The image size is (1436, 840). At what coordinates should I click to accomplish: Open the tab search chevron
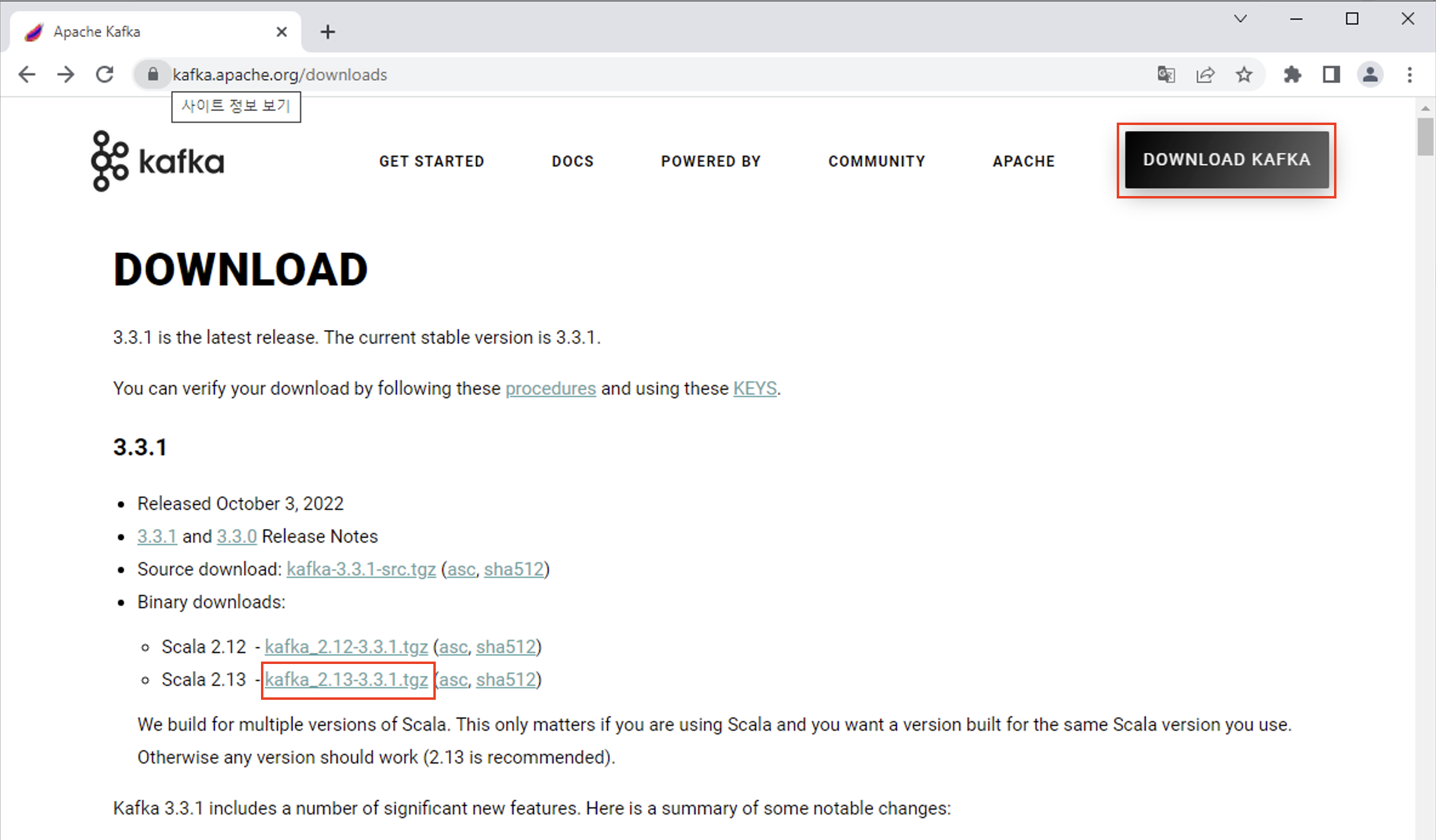click(1241, 19)
